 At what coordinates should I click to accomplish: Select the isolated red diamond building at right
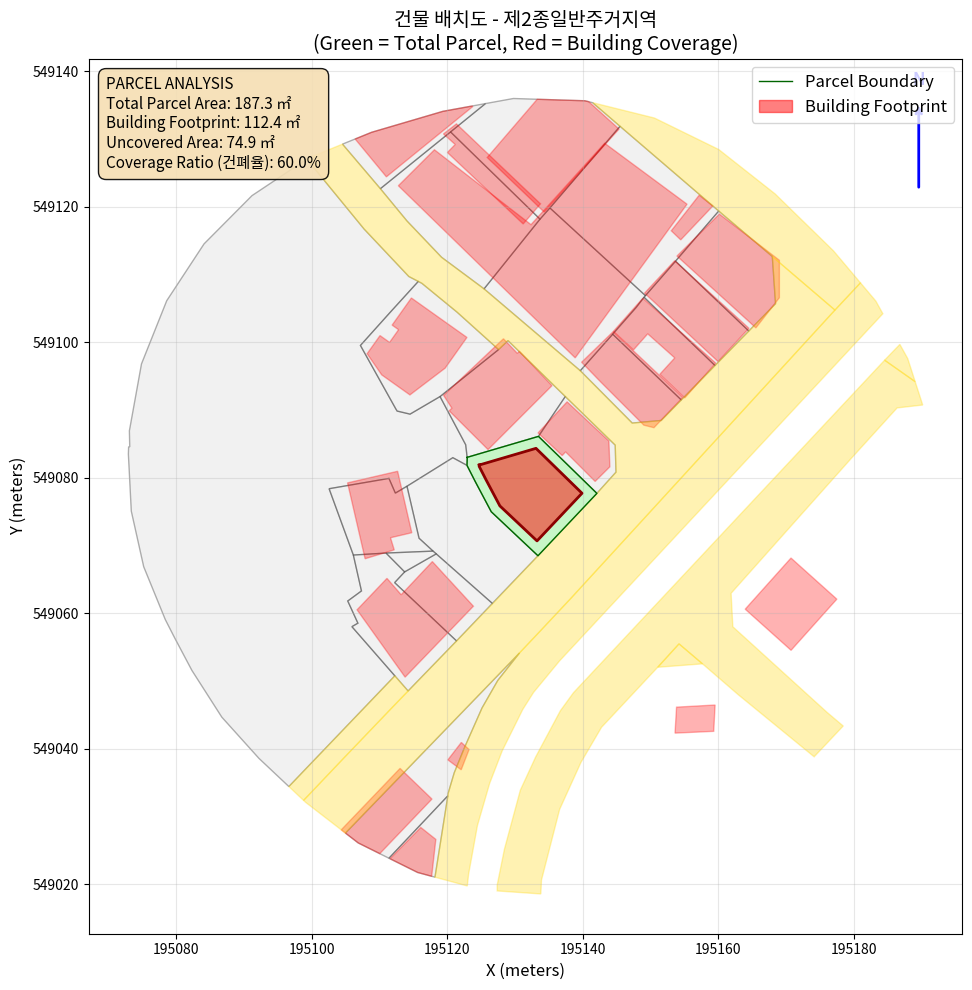(791, 603)
